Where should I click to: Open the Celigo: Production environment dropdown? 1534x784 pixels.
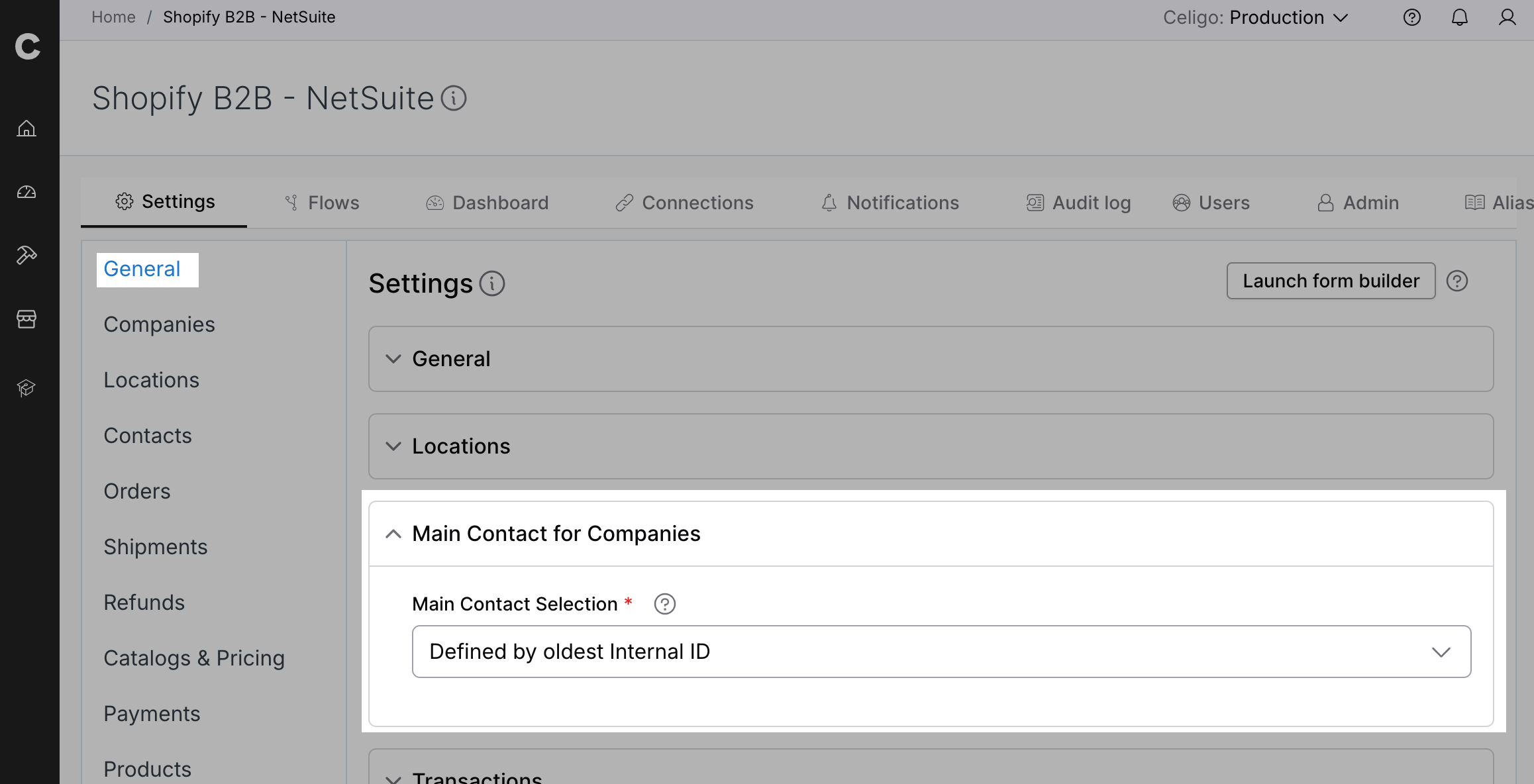[1256, 17]
